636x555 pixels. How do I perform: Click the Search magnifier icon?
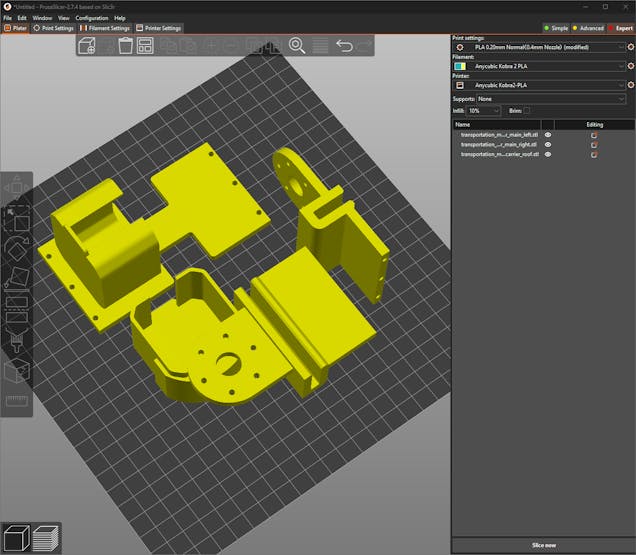pos(297,46)
